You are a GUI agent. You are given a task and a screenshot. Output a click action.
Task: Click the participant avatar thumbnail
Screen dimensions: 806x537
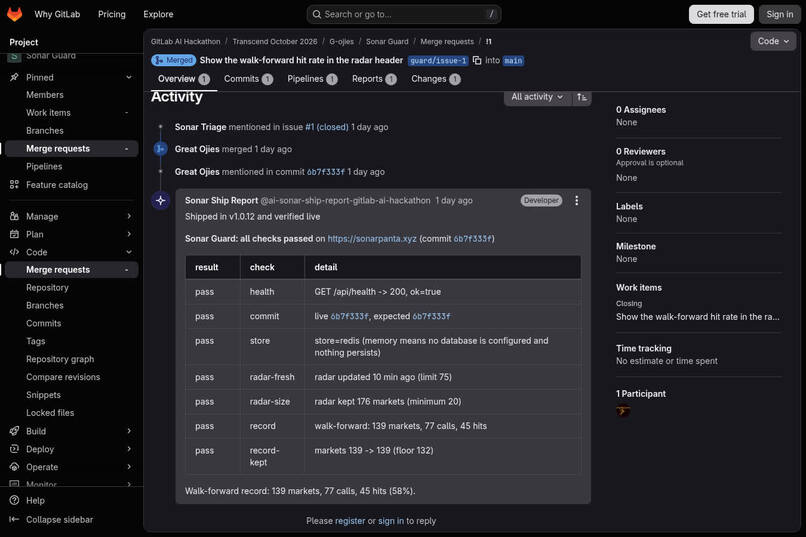pyautogui.click(x=623, y=411)
